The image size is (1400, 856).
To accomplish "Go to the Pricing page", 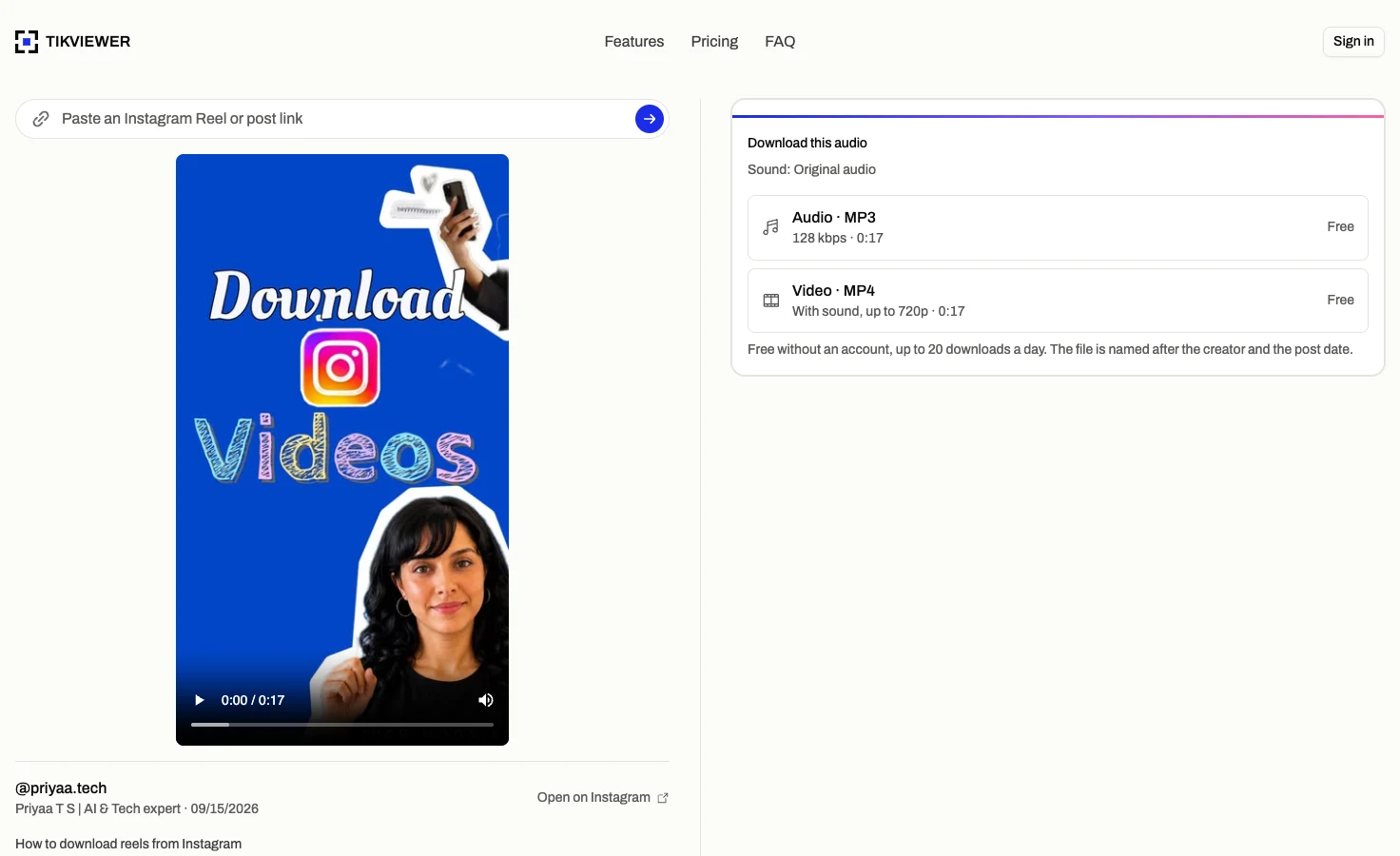I will (x=714, y=42).
